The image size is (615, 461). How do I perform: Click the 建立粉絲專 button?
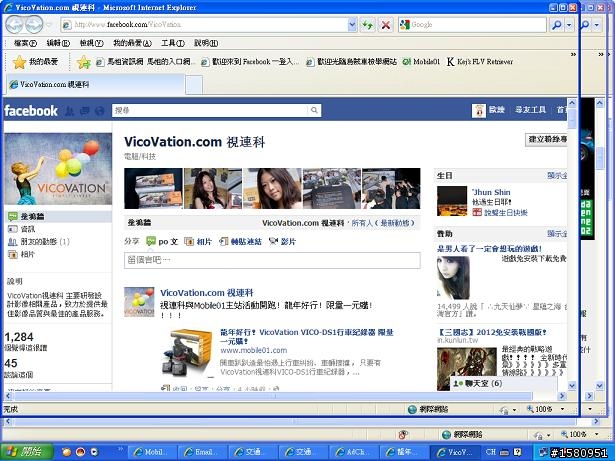tap(547, 140)
